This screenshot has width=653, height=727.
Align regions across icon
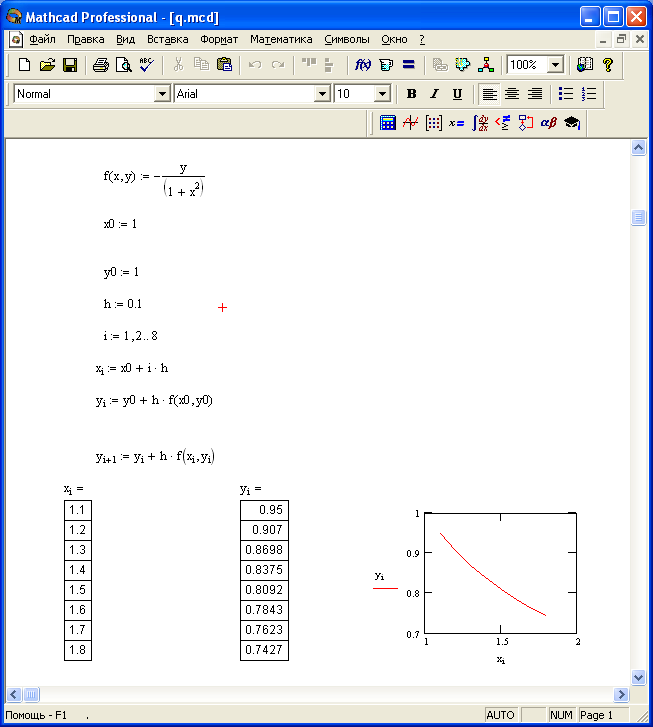308,65
